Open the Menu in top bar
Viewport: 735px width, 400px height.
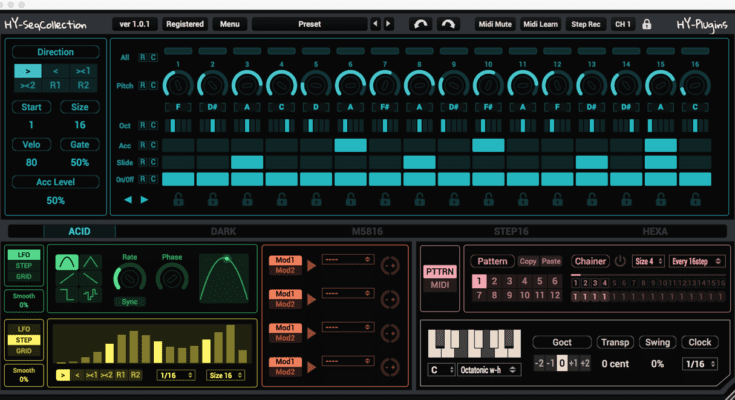point(229,23)
